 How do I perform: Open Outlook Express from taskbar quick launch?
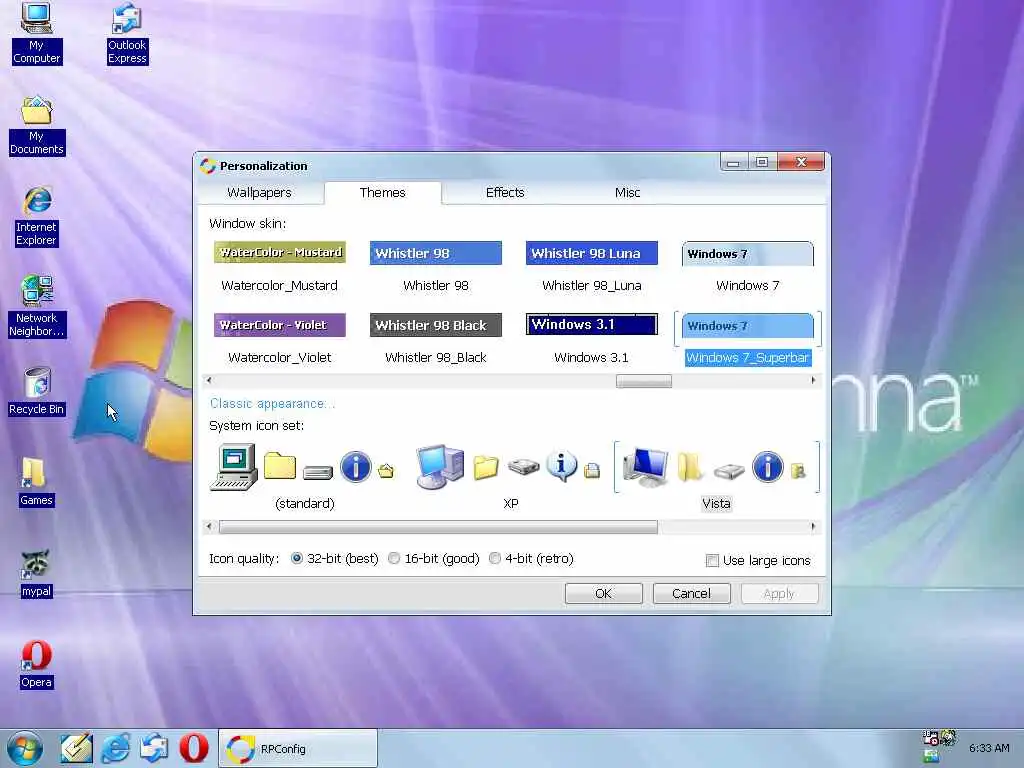(154, 748)
